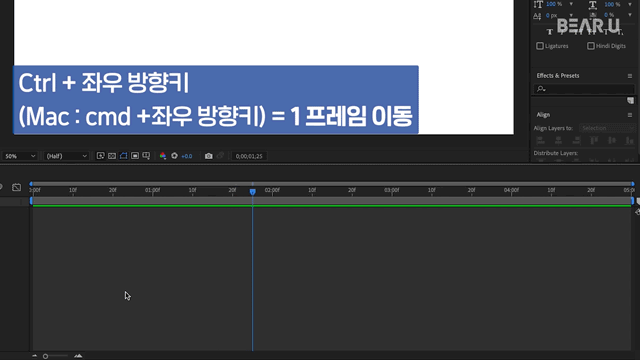Open the vertical scale percentage dropdown arrow
The height and width of the screenshot is (360, 640).
click(x=571, y=4)
